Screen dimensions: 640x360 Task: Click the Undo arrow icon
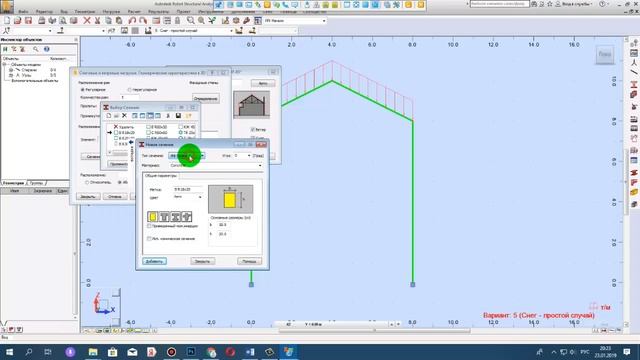tap(132, 20)
